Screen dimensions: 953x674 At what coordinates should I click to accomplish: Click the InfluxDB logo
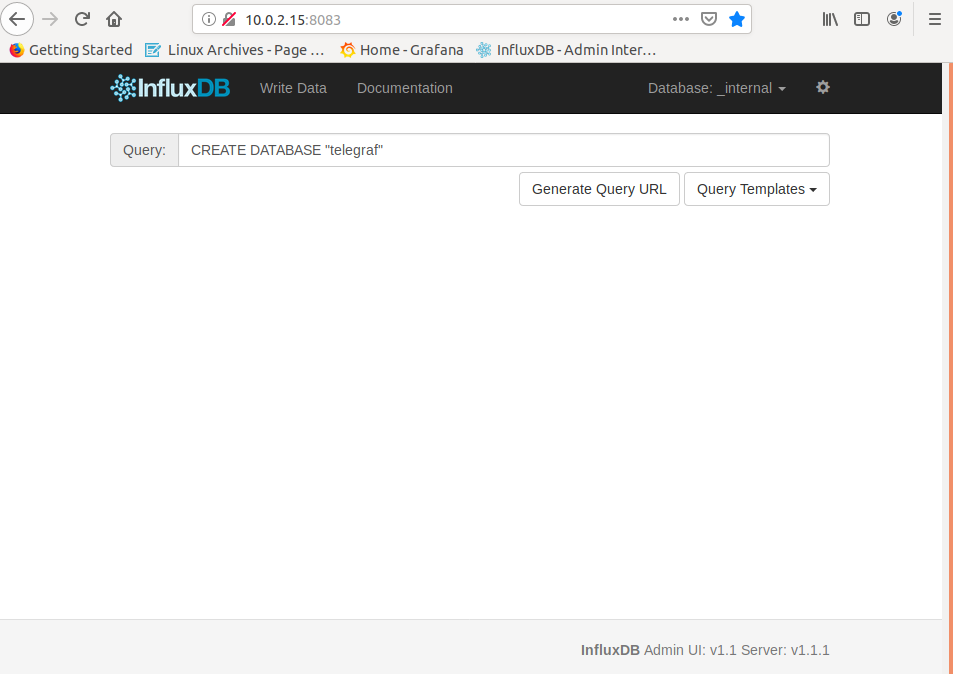tap(170, 88)
